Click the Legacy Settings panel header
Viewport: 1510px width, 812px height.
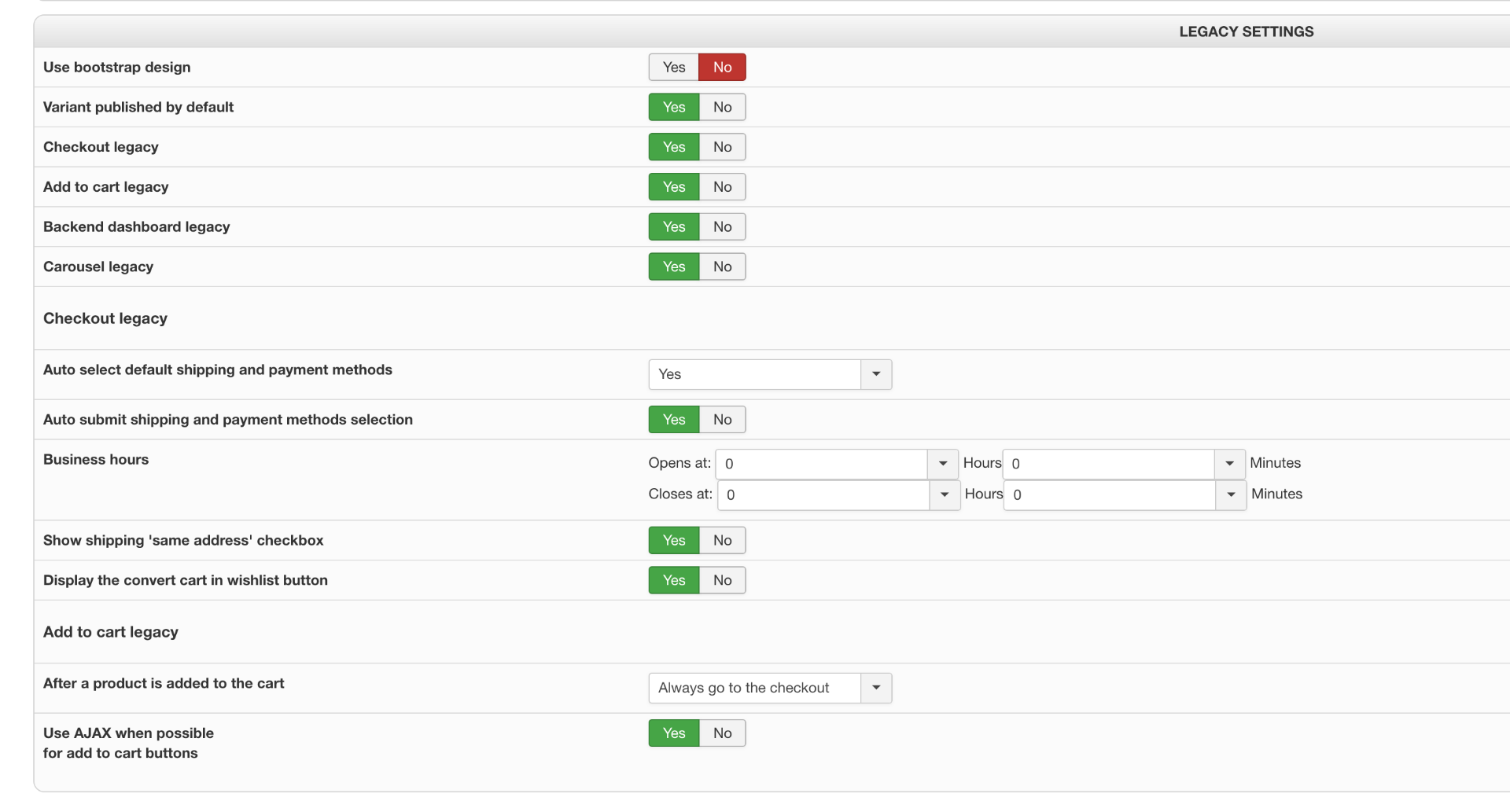point(1246,31)
